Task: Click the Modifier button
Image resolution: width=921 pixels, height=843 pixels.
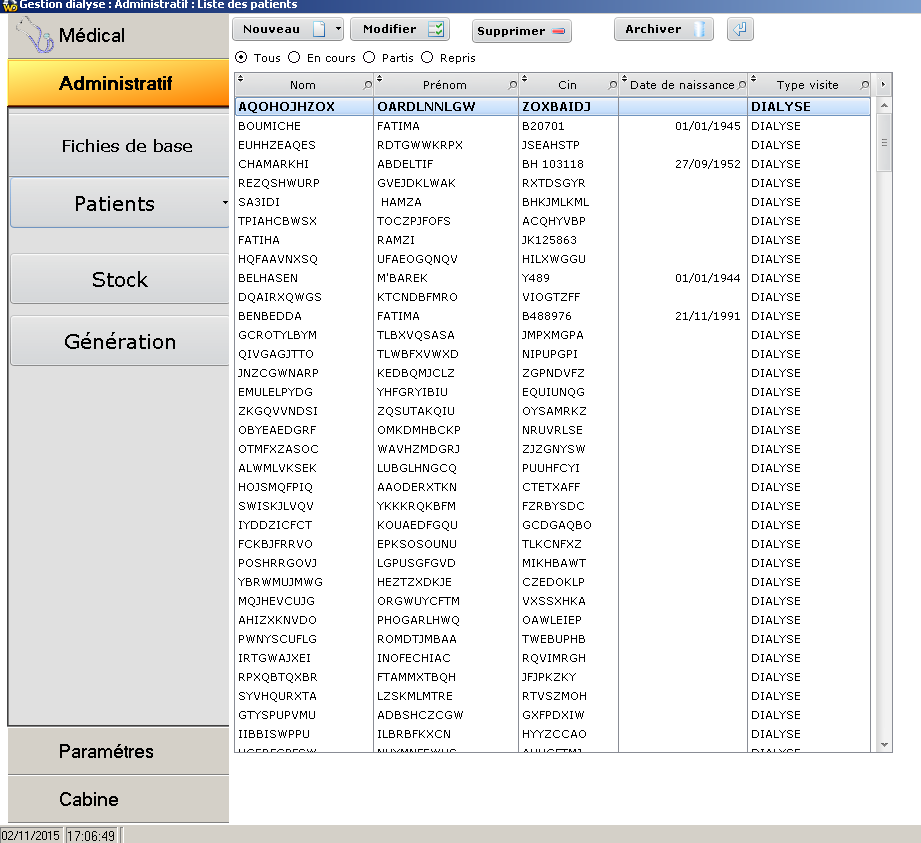Action: [400, 30]
